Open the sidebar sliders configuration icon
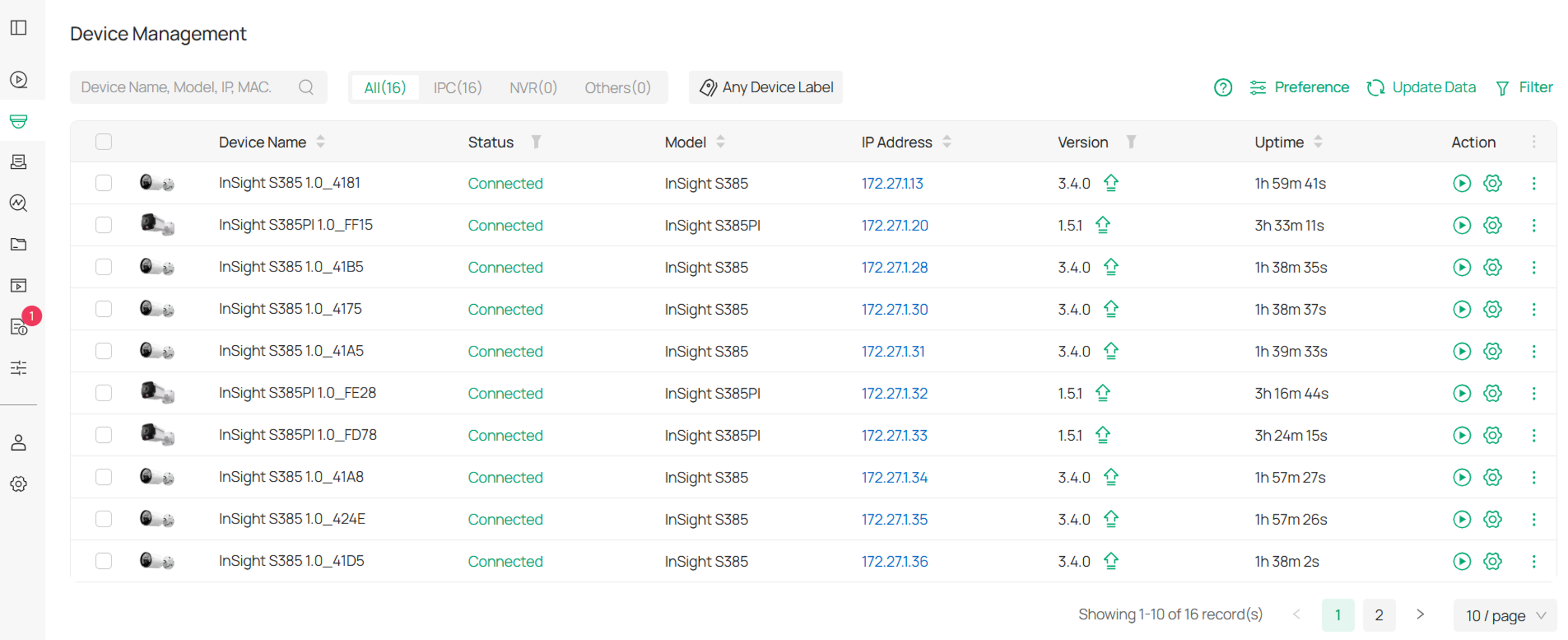1568x640 pixels. point(19,368)
